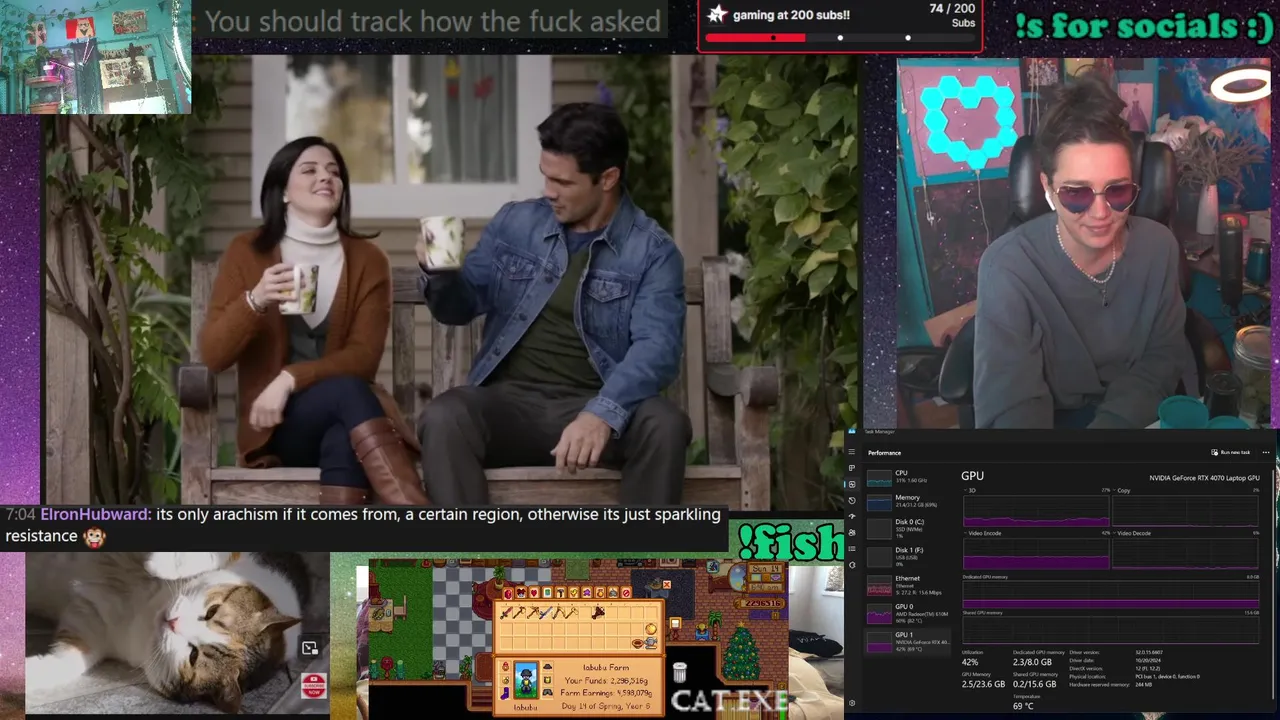Click Stardew inventory trash can
The image size is (1280, 720).
pyautogui.click(x=680, y=672)
